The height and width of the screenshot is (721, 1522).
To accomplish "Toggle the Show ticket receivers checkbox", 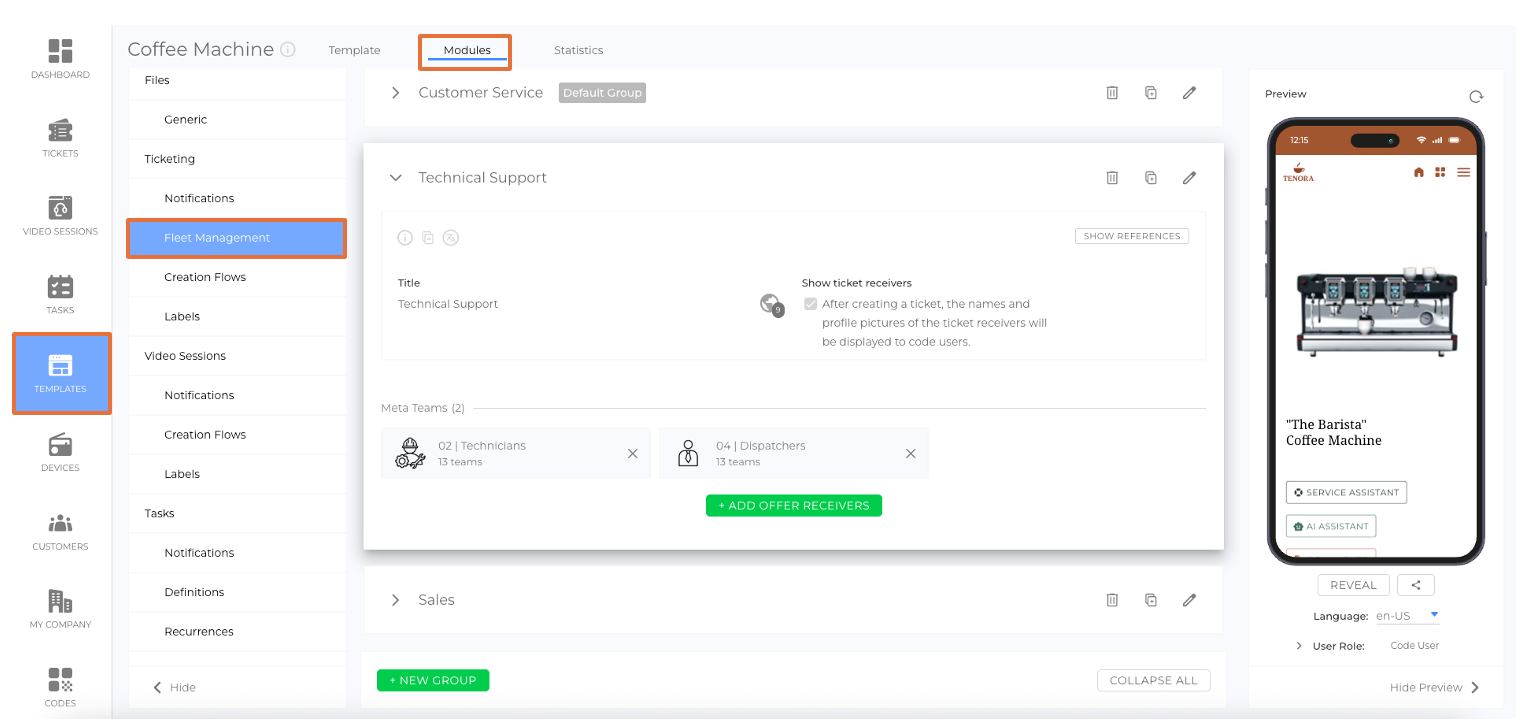I will click(x=810, y=304).
